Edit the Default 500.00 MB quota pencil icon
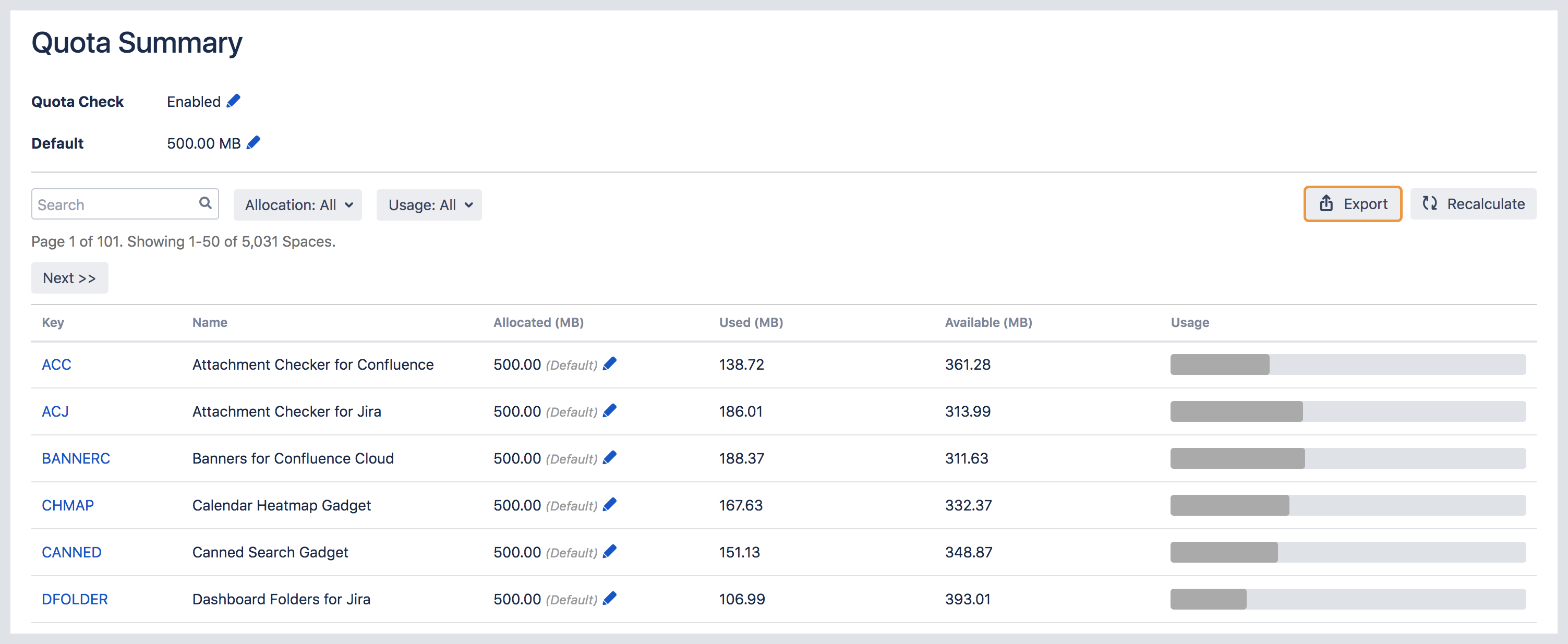This screenshot has height=644, width=1568. click(253, 142)
